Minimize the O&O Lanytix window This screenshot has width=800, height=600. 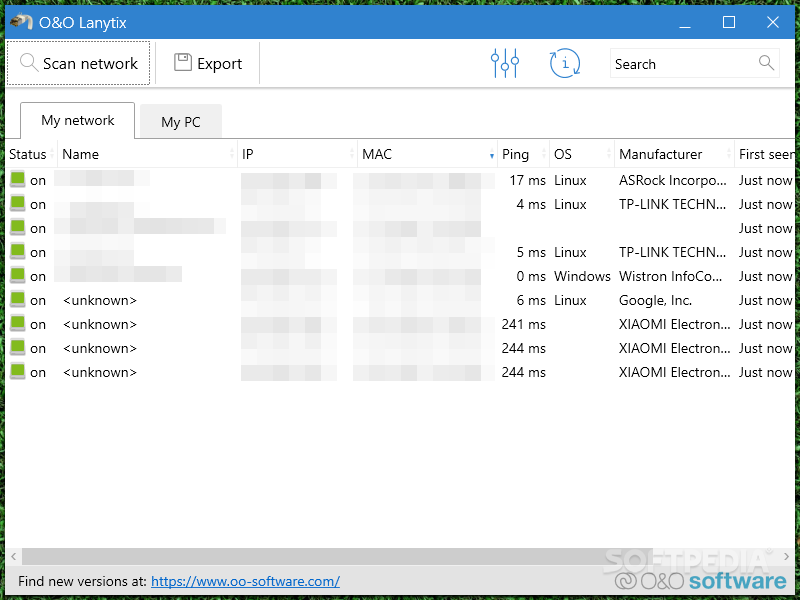pyautogui.click(x=685, y=22)
